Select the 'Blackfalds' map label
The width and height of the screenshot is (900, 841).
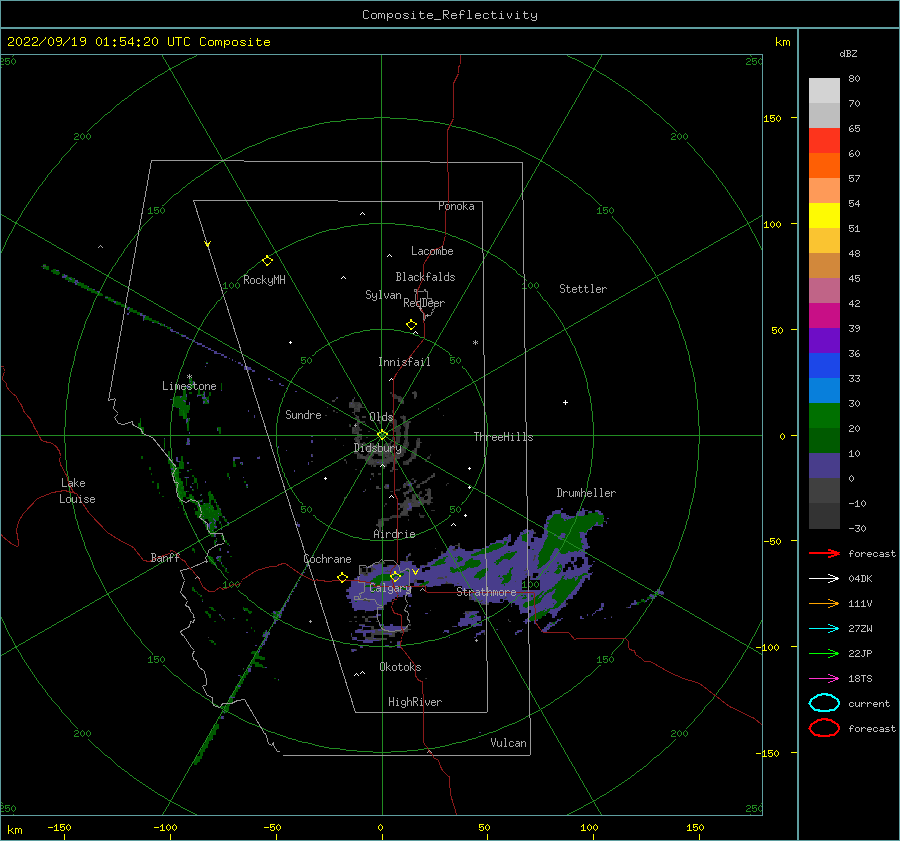pos(425,277)
